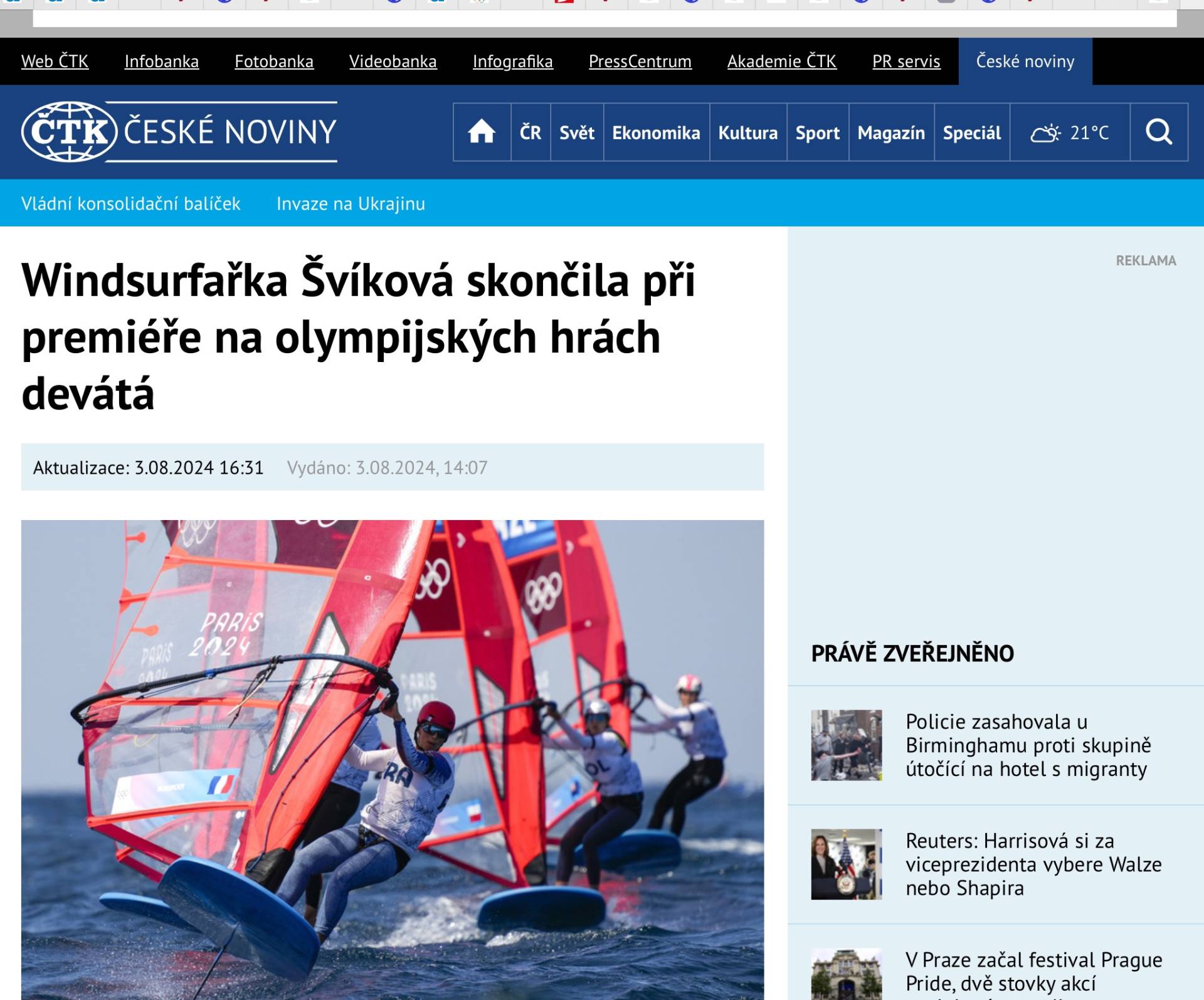Click the home icon in navigation
The image size is (1204, 1000).
click(x=481, y=132)
